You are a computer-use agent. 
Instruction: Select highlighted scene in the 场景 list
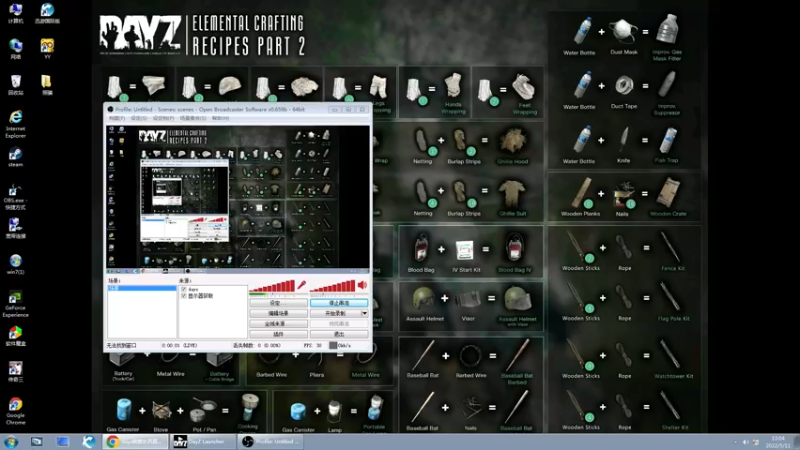[142, 288]
